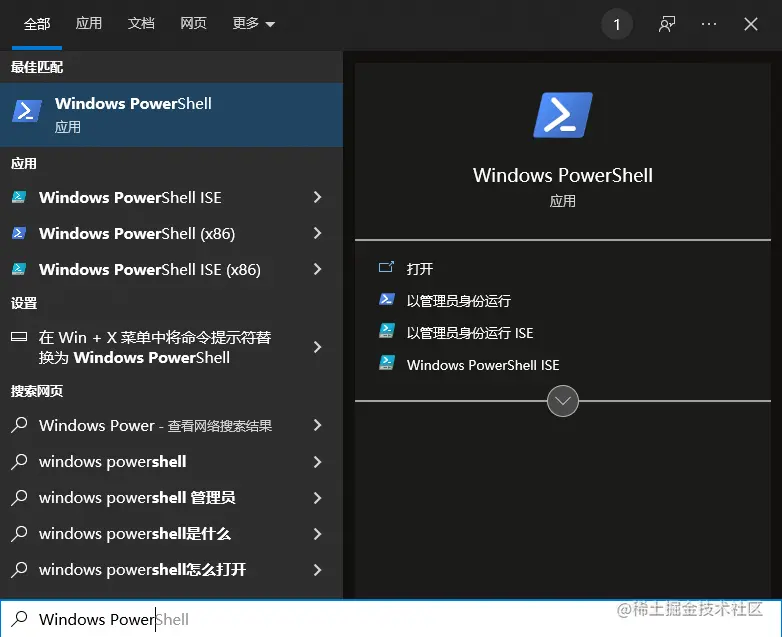Expand Windows PowerShell ISE (x86) arrow
This screenshot has width=782, height=637.
click(x=317, y=269)
